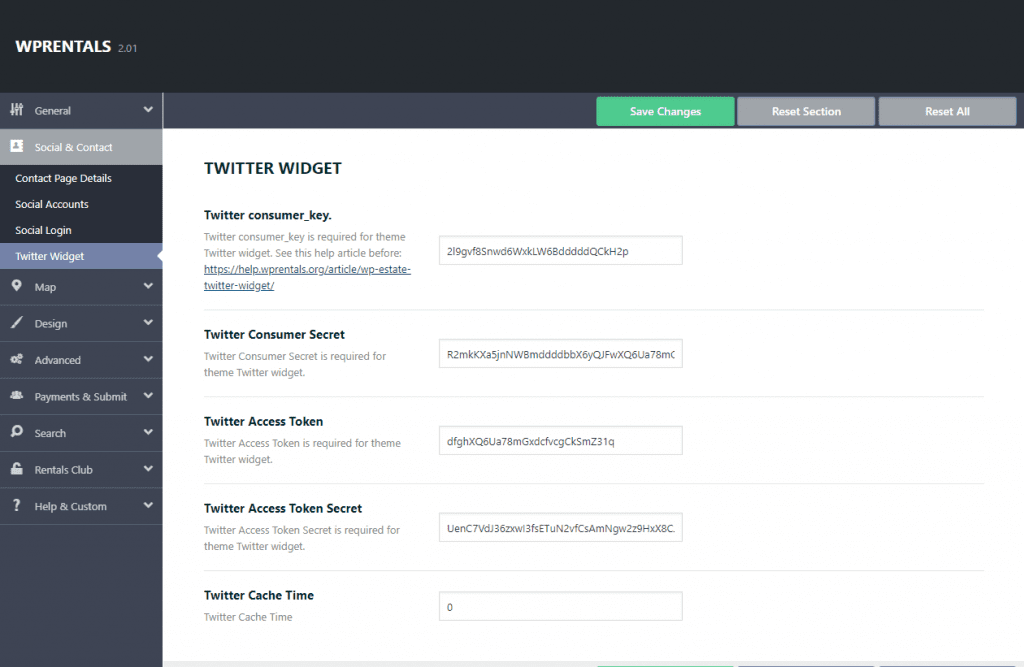Image resolution: width=1024 pixels, height=667 pixels.
Task: Open the Social & Contact menu label
Action: tap(73, 148)
